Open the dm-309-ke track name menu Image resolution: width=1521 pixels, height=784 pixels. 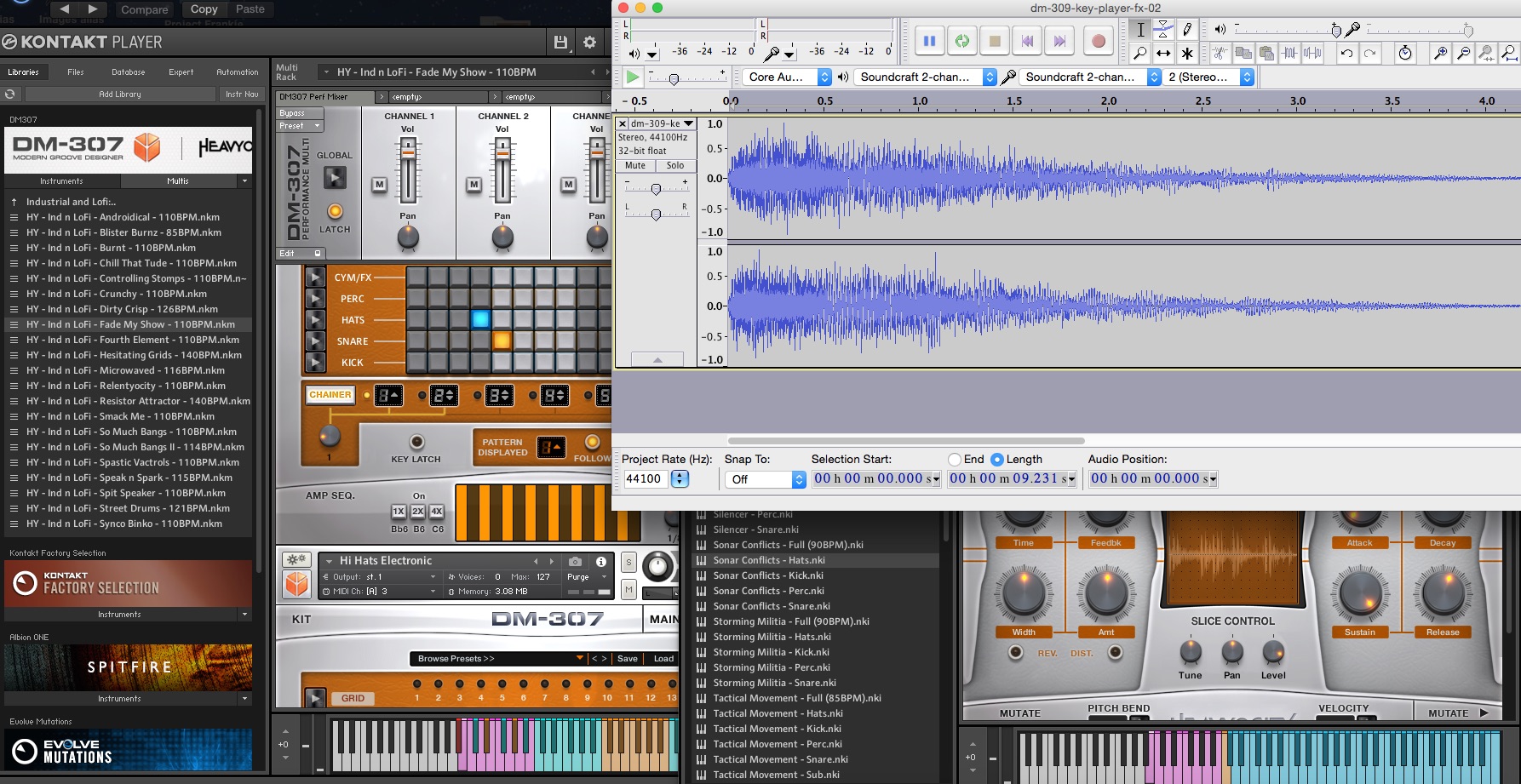pos(662,123)
